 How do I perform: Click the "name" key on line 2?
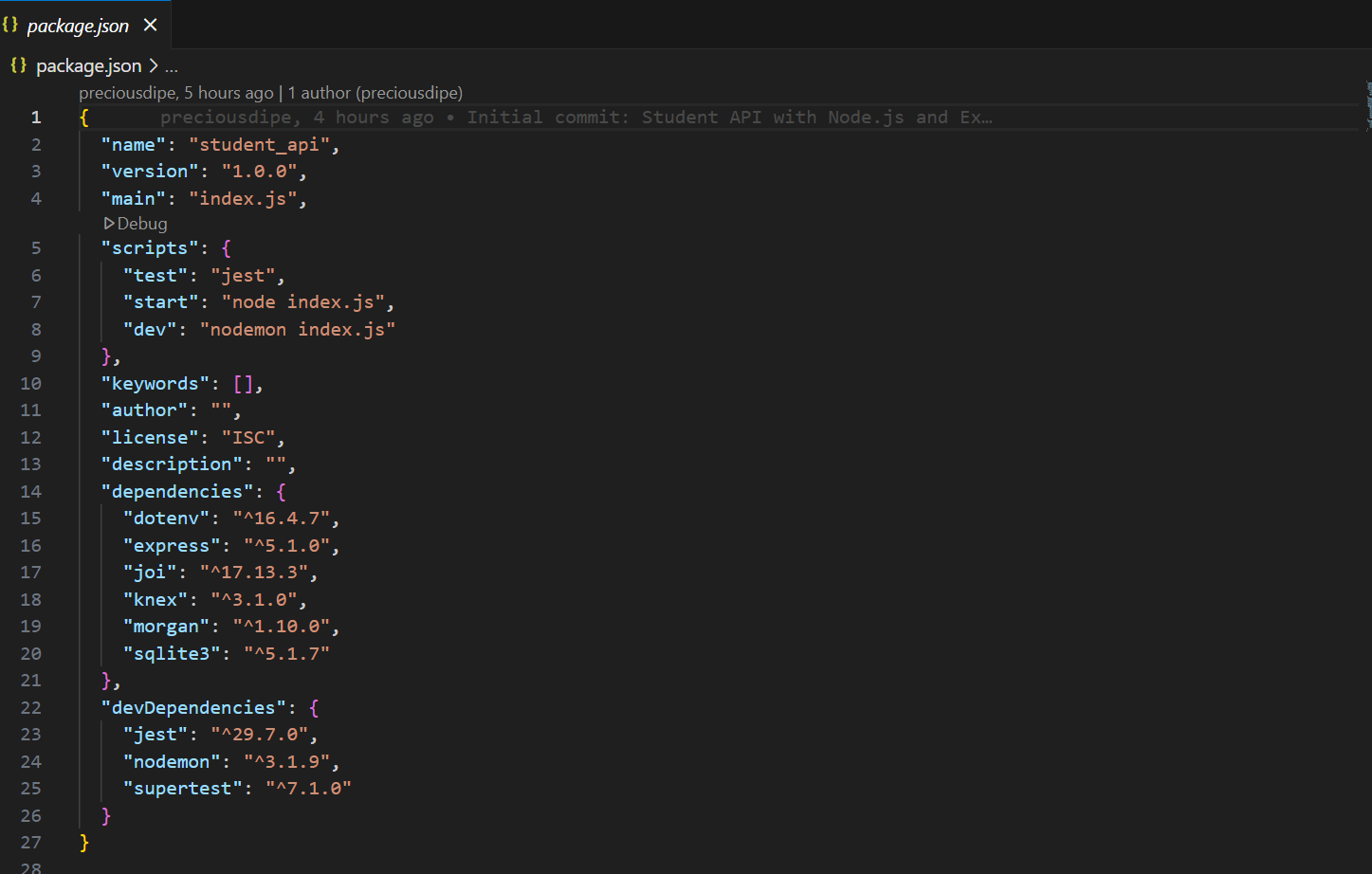pos(133,145)
